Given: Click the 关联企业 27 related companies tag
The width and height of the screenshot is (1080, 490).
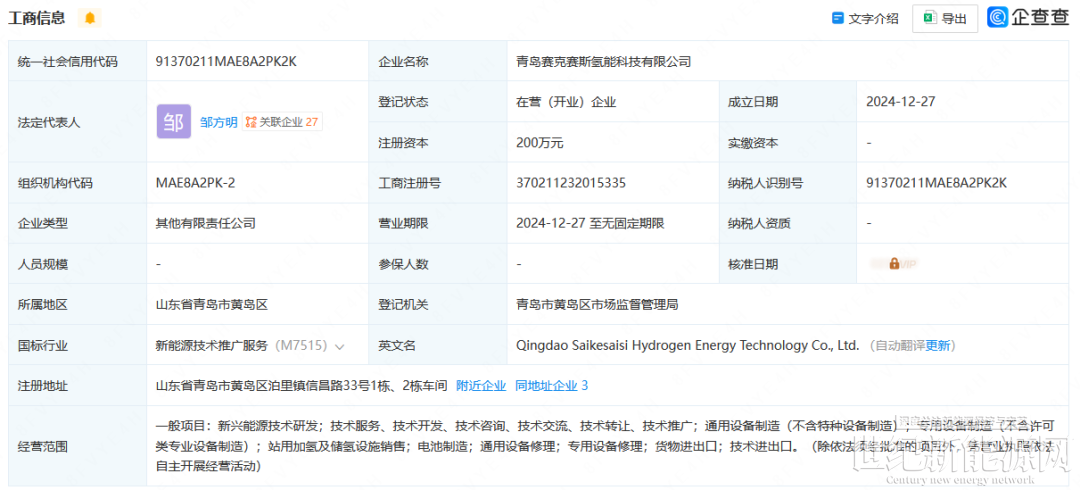Looking at the screenshot, I should coord(282,122).
